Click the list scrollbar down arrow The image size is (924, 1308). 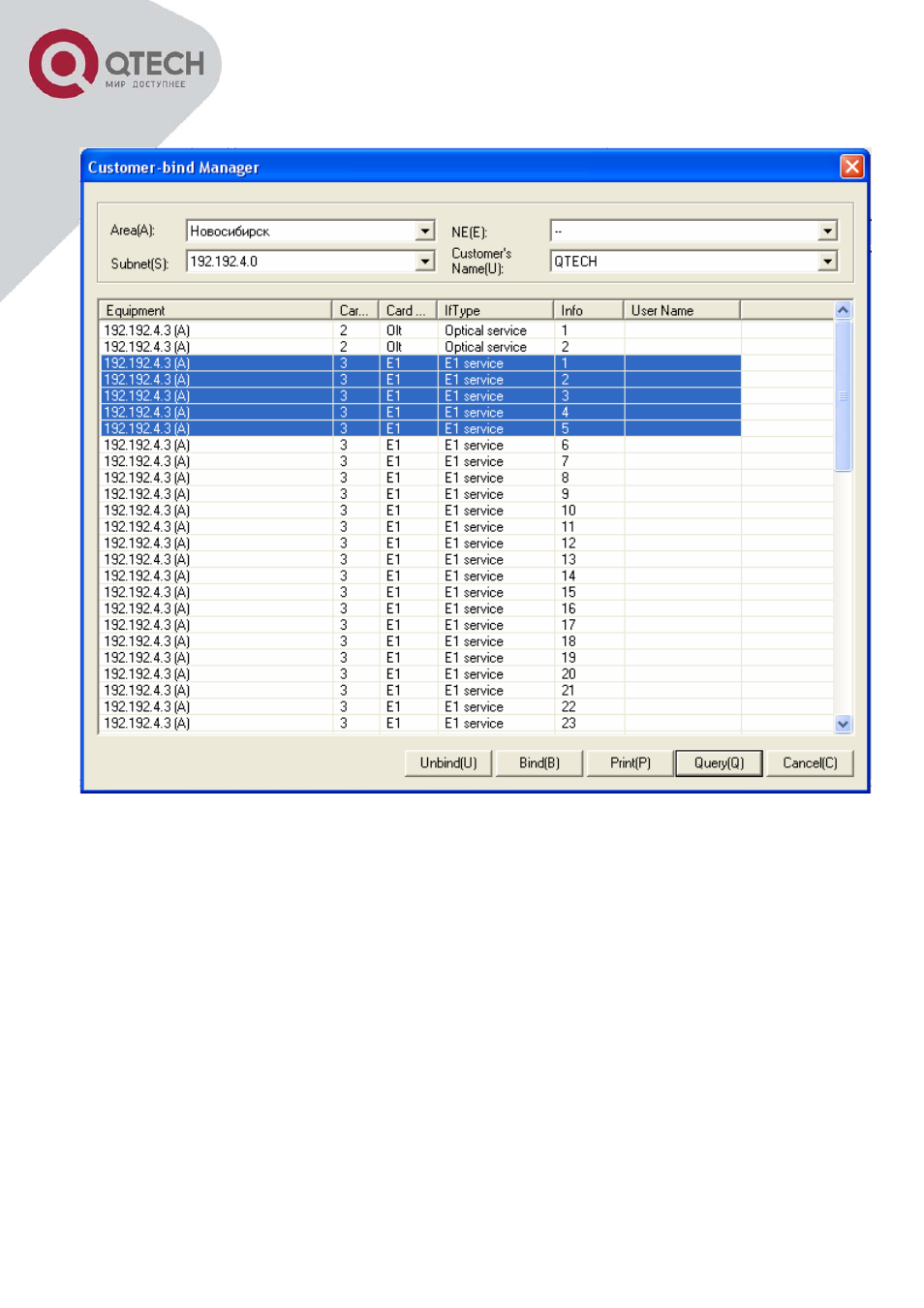843,724
